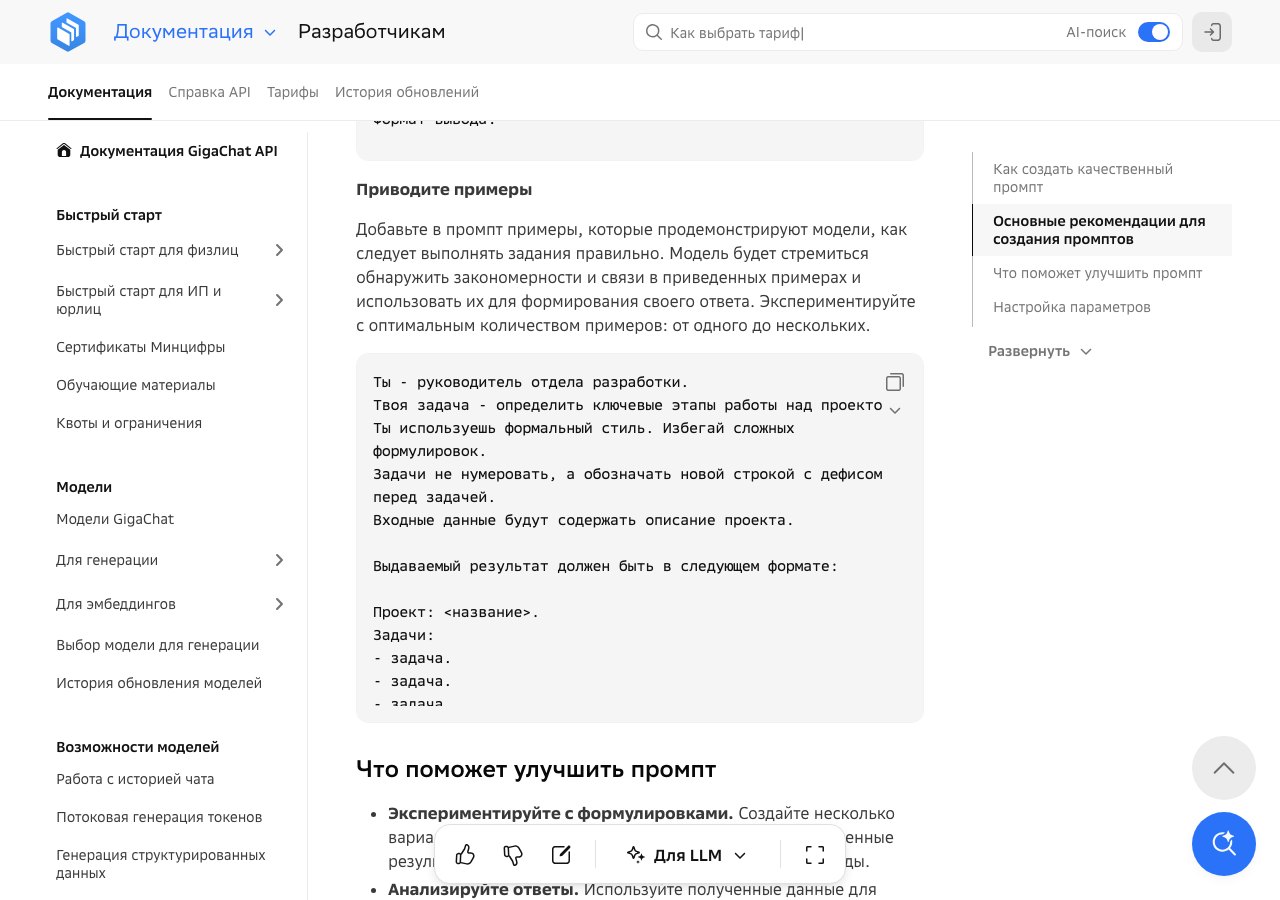Expand the code block with chevron
Image resolution: width=1280 pixels, height=900 pixels.
(895, 410)
